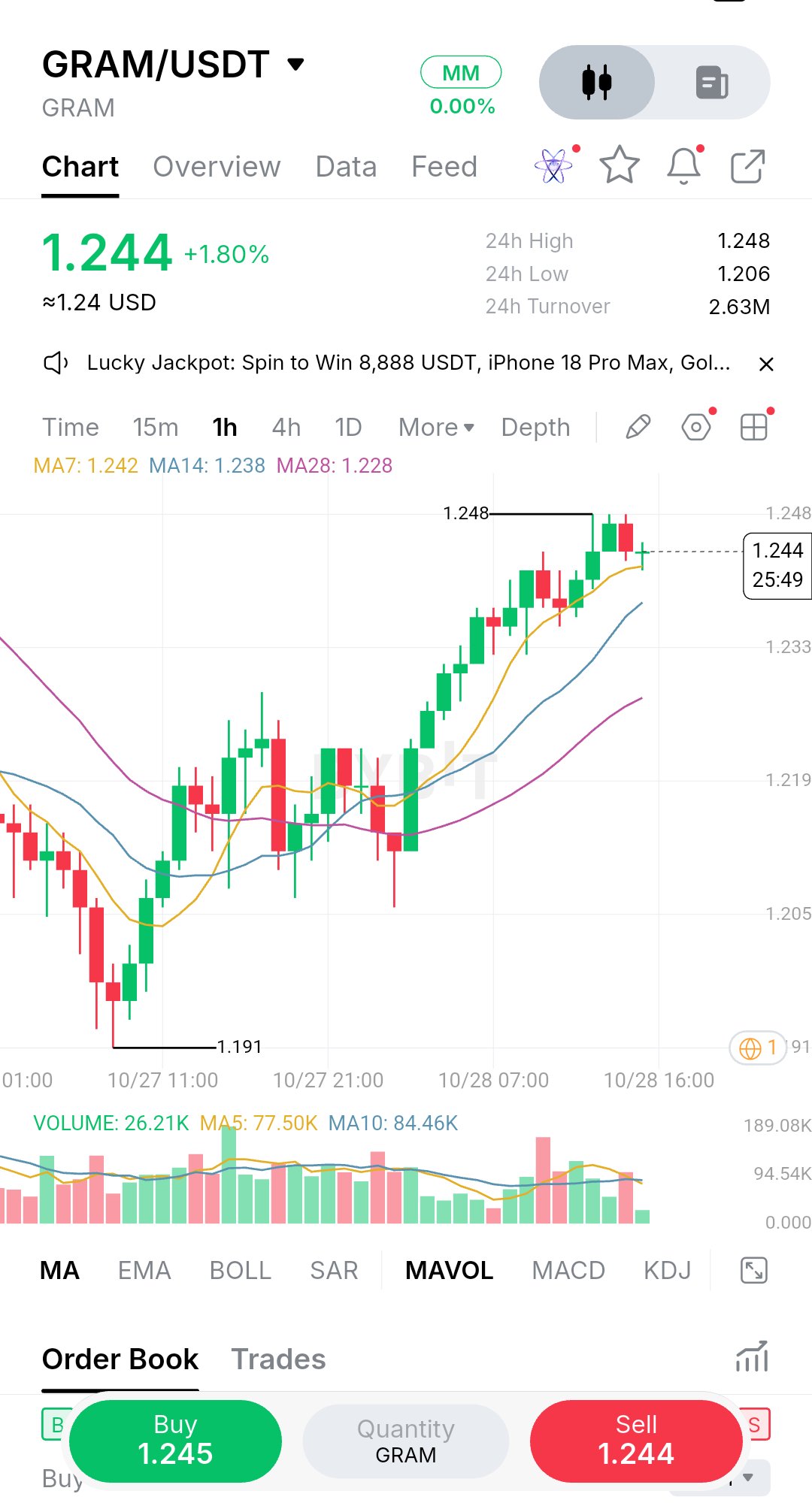Toggle the MA indicator
Screen dimensions: 812x1512
coord(59,1270)
